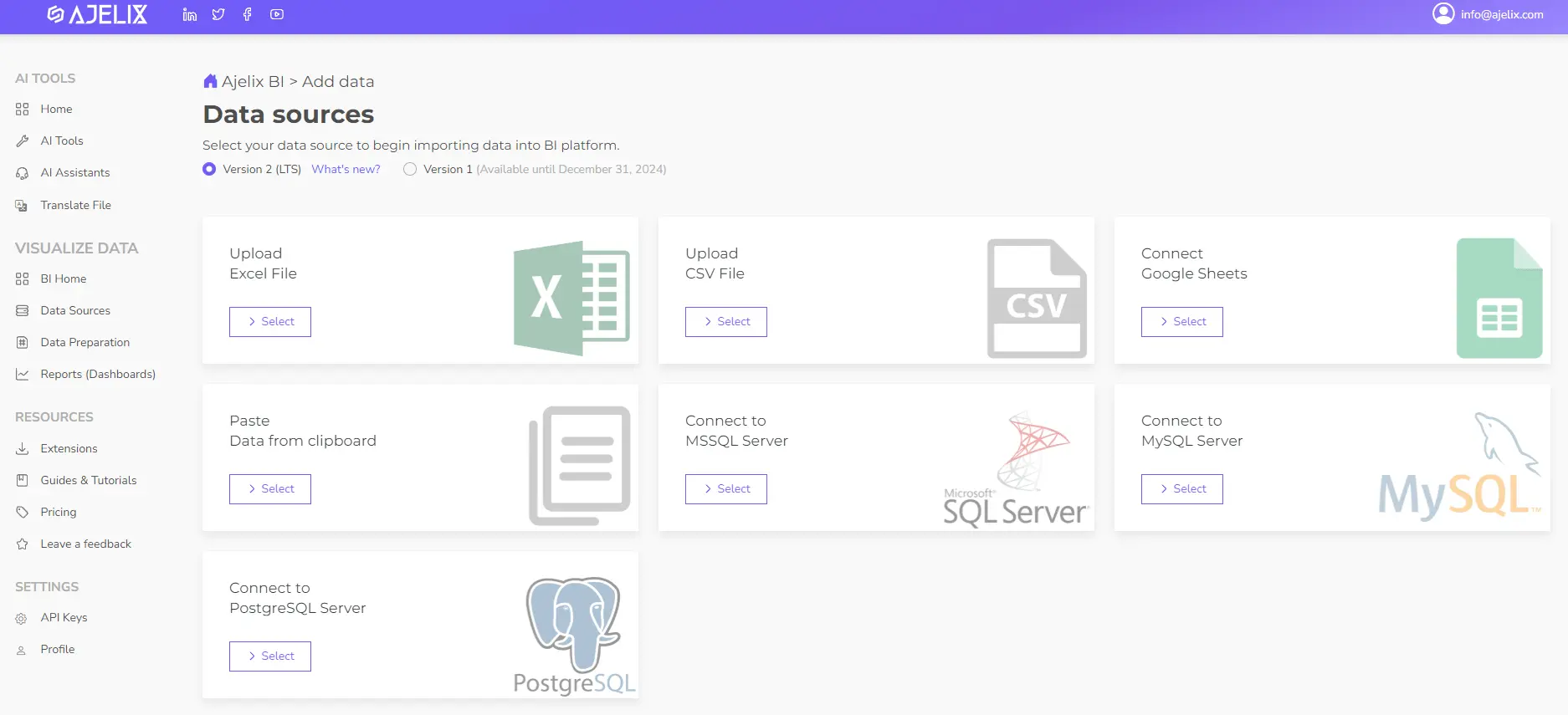Image resolution: width=1568 pixels, height=715 pixels.
Task: Click the download icon beside Extensions
Action: pos(22,448)
